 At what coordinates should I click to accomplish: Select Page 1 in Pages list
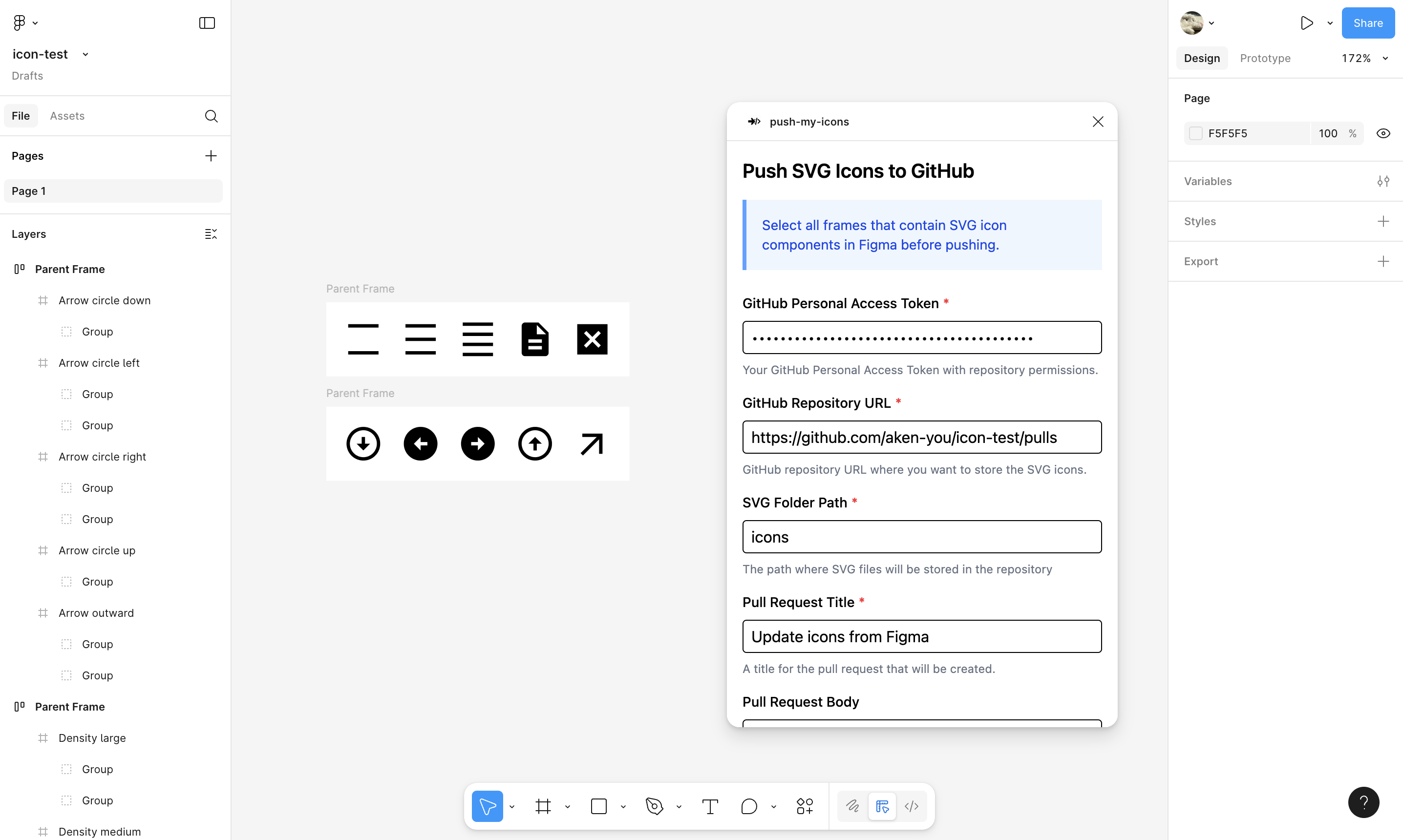point(113,191)
